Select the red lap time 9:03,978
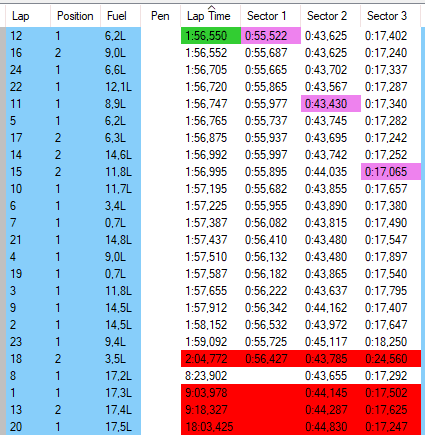The width and height of the screenshot is (425, 441). pyautogui.click(x=206, y=393)
